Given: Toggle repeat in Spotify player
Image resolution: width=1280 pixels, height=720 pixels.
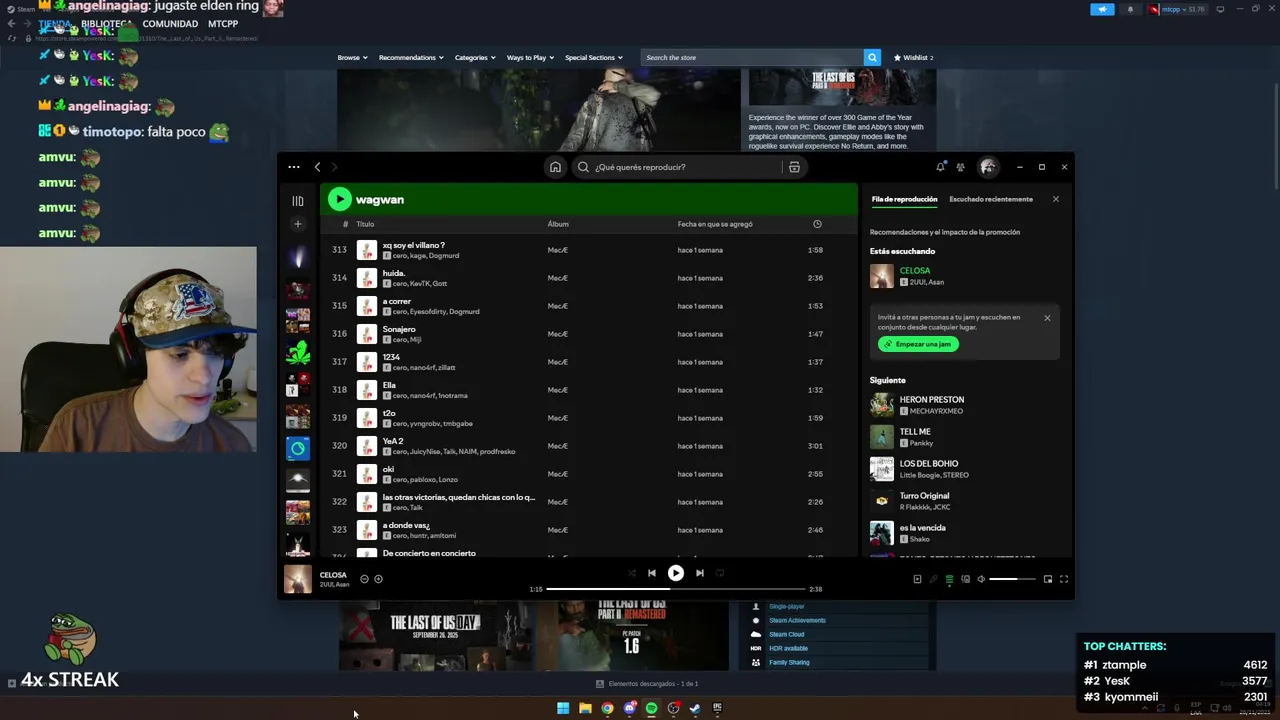Looking at the screenshot, I should pos(720,573).
